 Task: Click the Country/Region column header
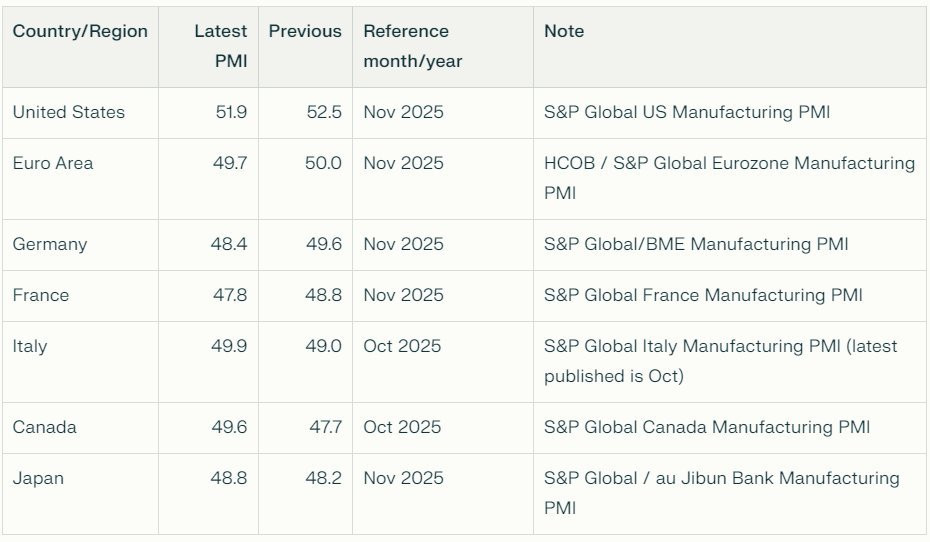[x=80, y=31]
